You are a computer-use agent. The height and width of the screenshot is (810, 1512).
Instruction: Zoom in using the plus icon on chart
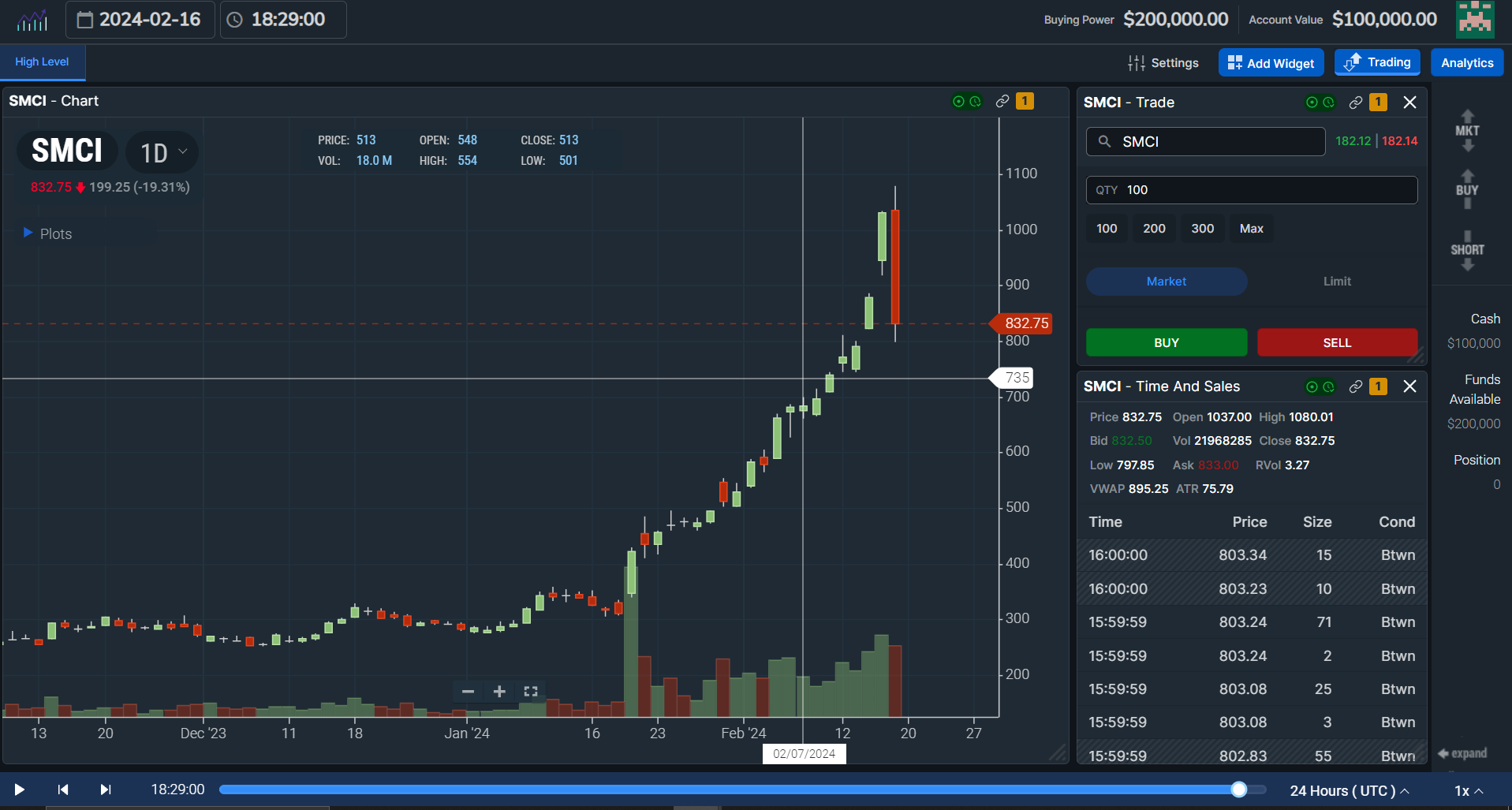(498, 691)
